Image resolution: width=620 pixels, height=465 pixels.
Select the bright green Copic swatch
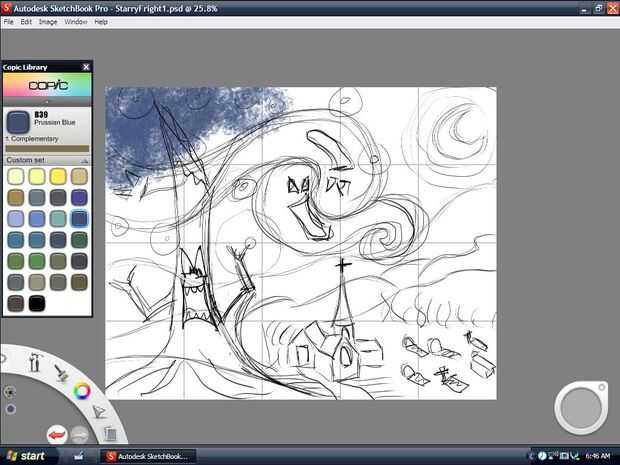pos(37,261)
